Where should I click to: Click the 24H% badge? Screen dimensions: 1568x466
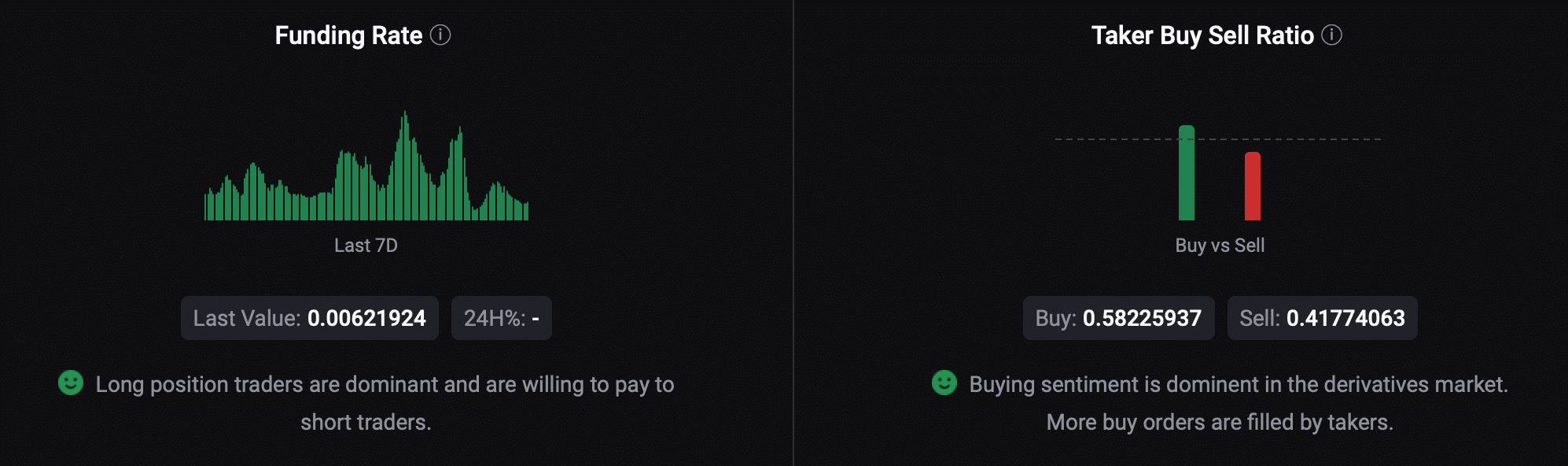click(501, 318)
